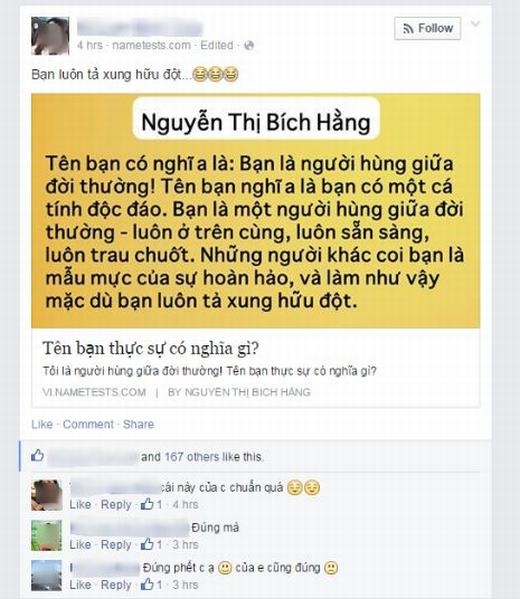Open the post author's profile picture
The image size is (520, 599).
pos(50,36)
